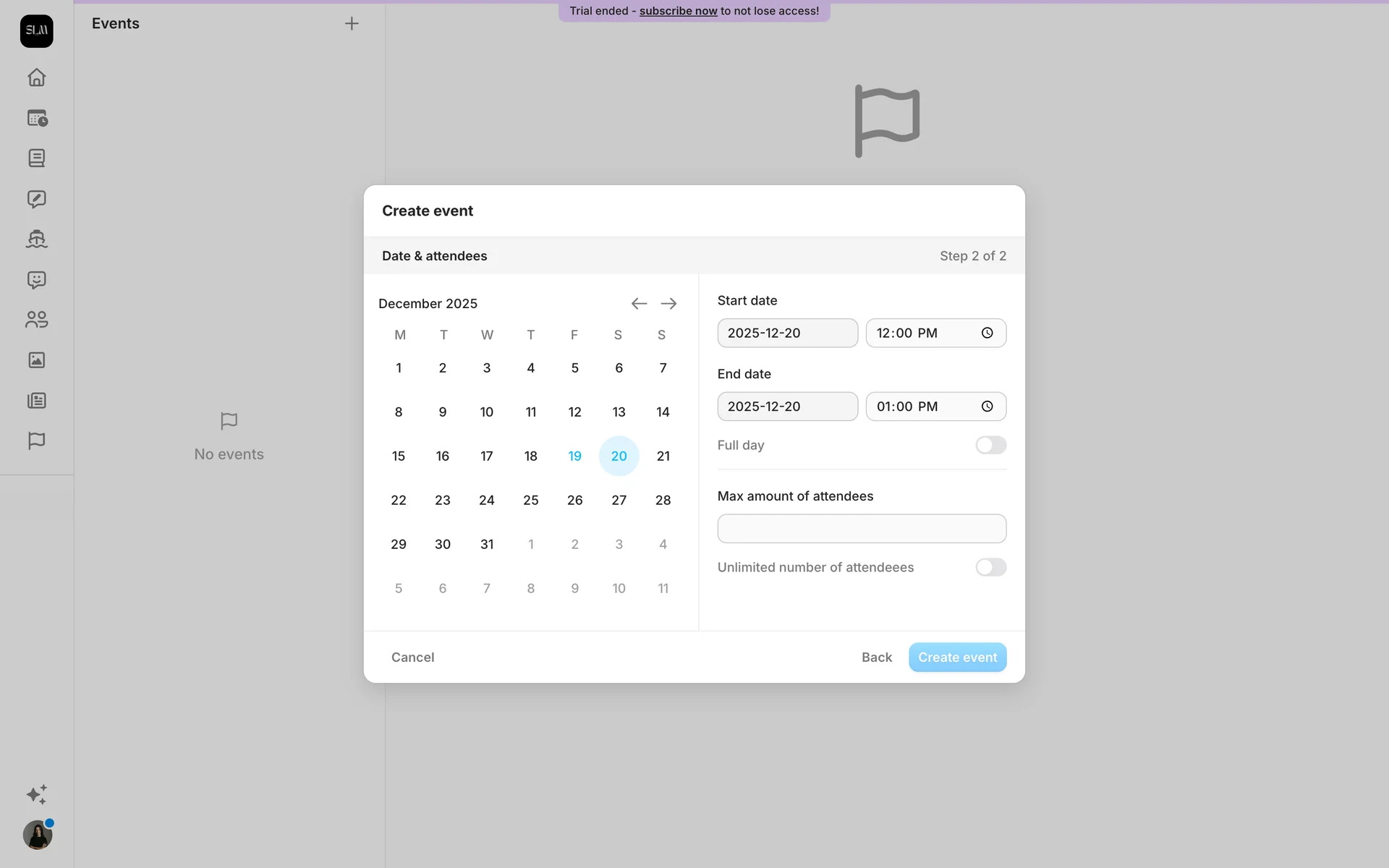Focus Max amount of attendees field
This screenshot has height=868, width=1389.
[861, 529]
